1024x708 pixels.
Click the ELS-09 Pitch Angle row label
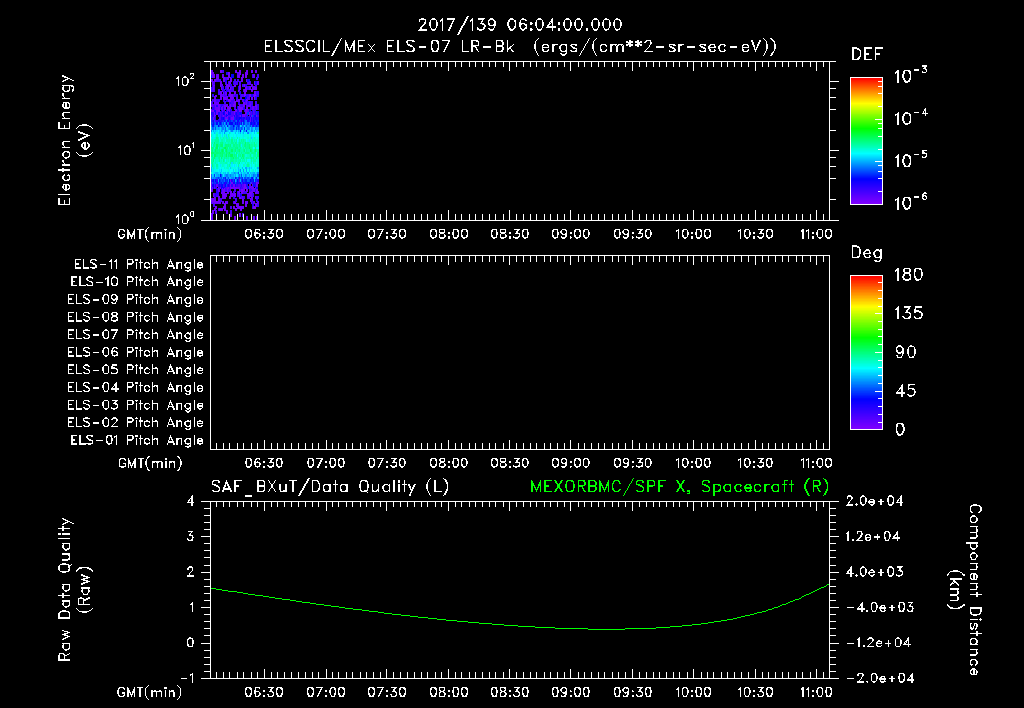pyautogui.click(x=136, y=300)
